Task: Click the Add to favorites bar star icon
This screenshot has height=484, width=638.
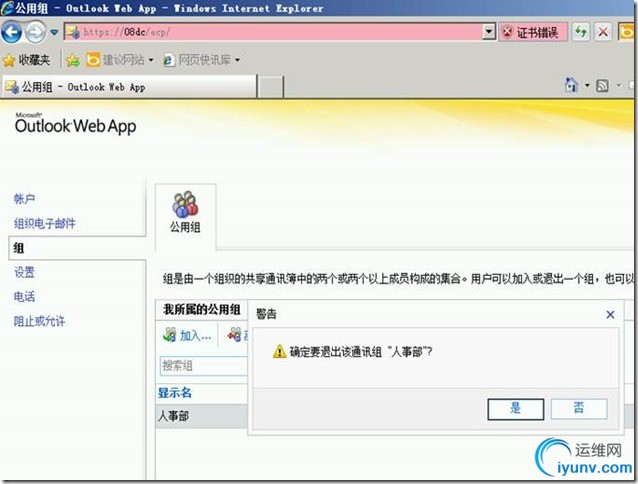Action: point(72,60)
